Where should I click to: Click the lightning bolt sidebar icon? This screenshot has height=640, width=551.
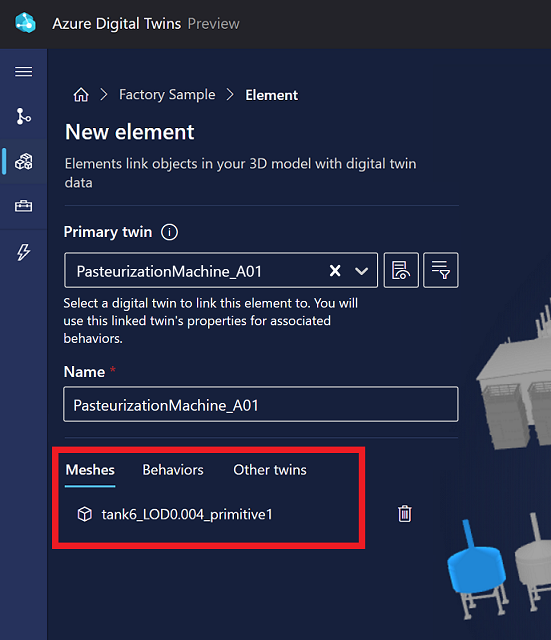click(x=24, y=252)
